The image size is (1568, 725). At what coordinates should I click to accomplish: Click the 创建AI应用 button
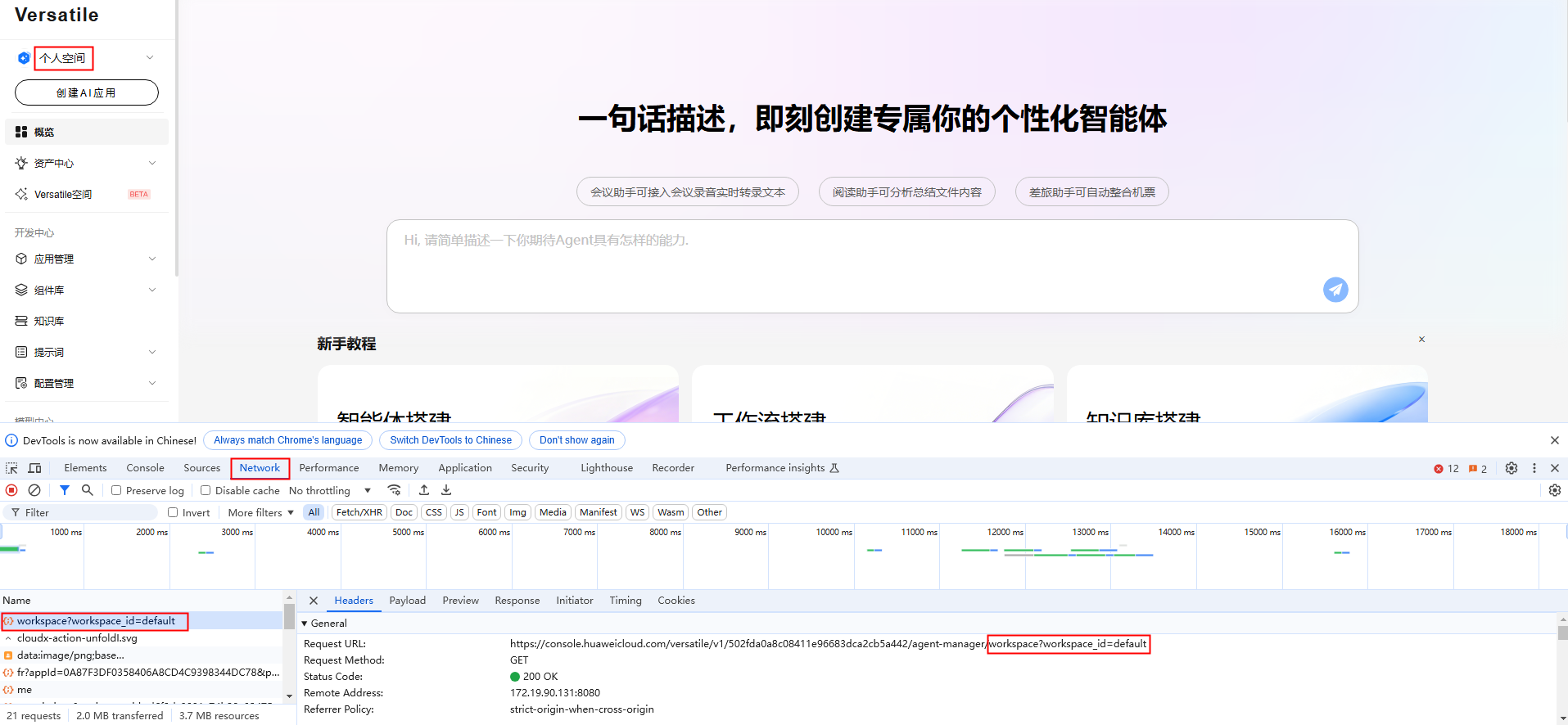pyautogui.click(x=87, y=92)
